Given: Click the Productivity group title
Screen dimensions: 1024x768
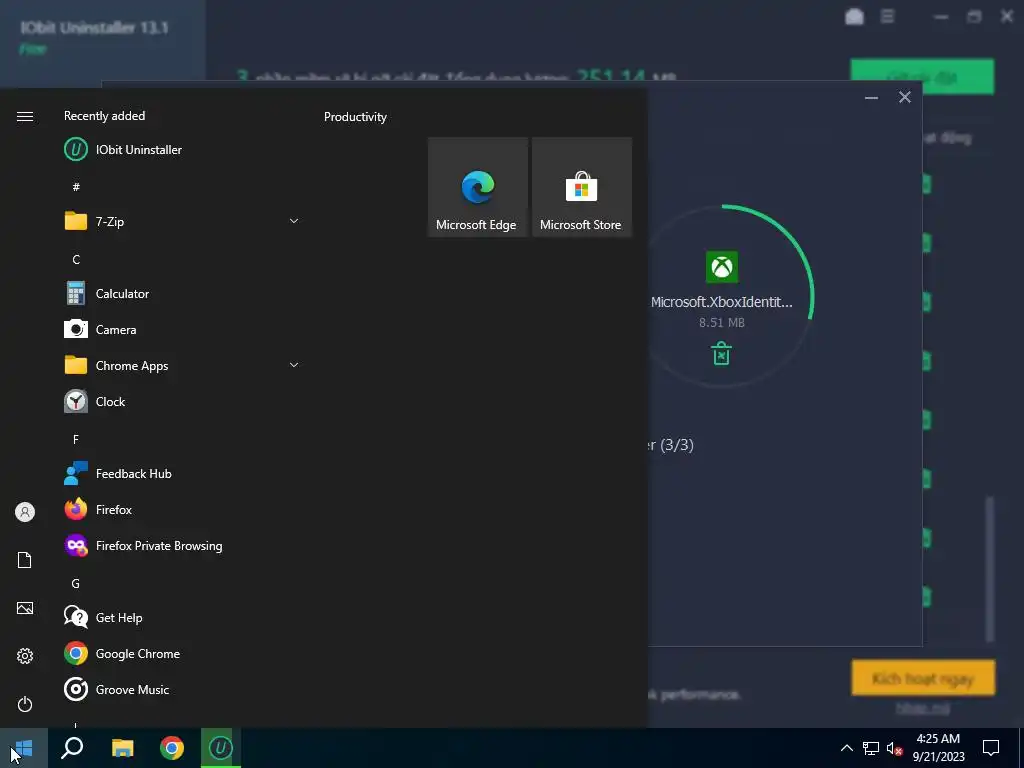Looking at the screenshot, I should pyautogui.click(x=355, y=117).
